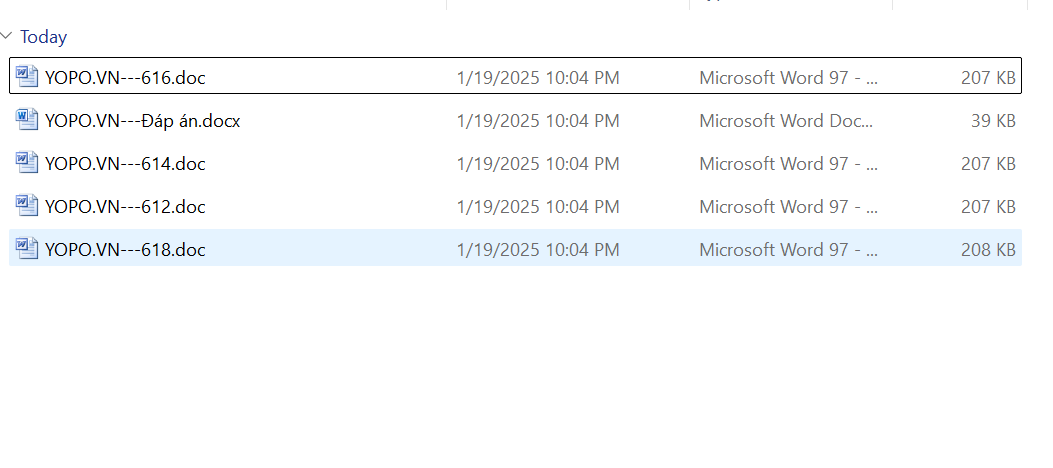
Task: Select the file name YOPO.VN---616.doc
Action: (125, 77)
